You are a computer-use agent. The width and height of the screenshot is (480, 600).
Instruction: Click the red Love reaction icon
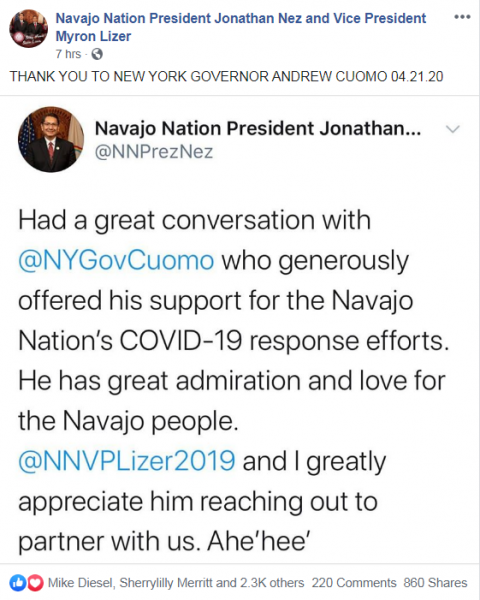point(36,583)
